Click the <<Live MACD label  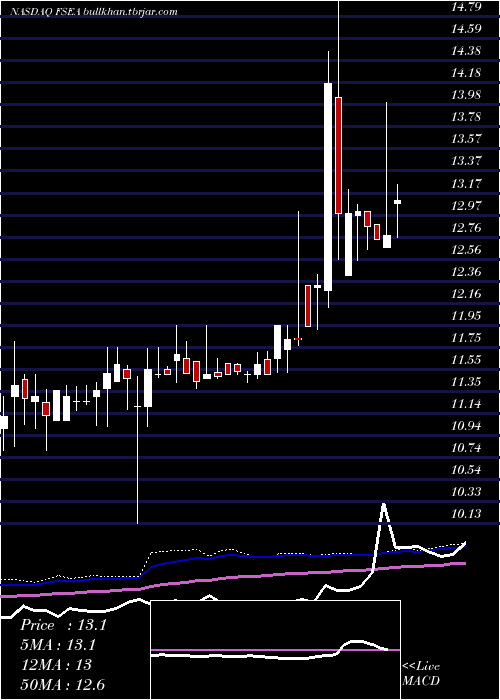pyautogui.click(x=421, y=674)
